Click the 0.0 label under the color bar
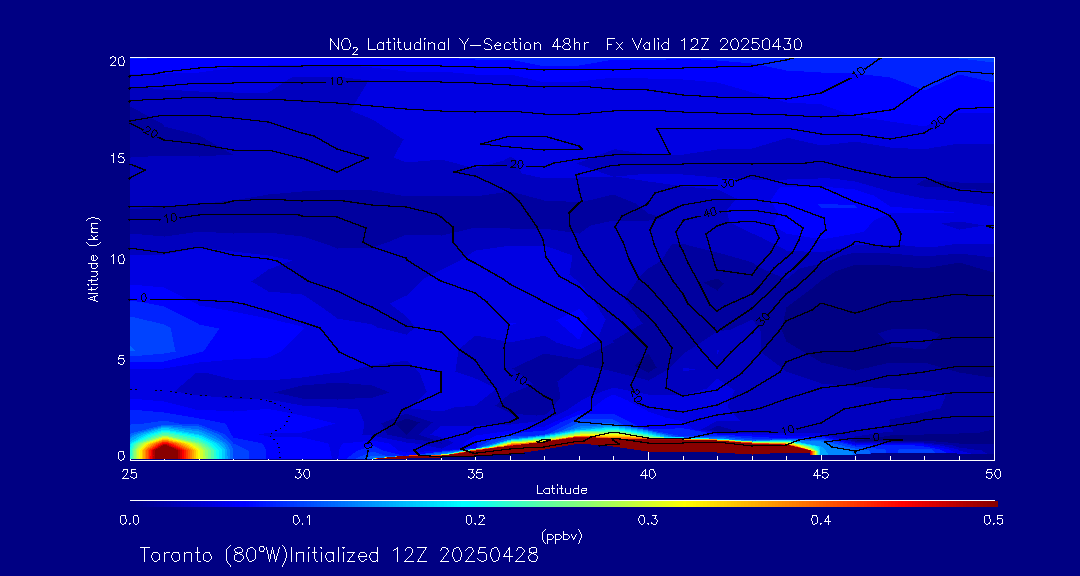The image size is (1080, 576). pyautogui.click(x=130, y=520)
